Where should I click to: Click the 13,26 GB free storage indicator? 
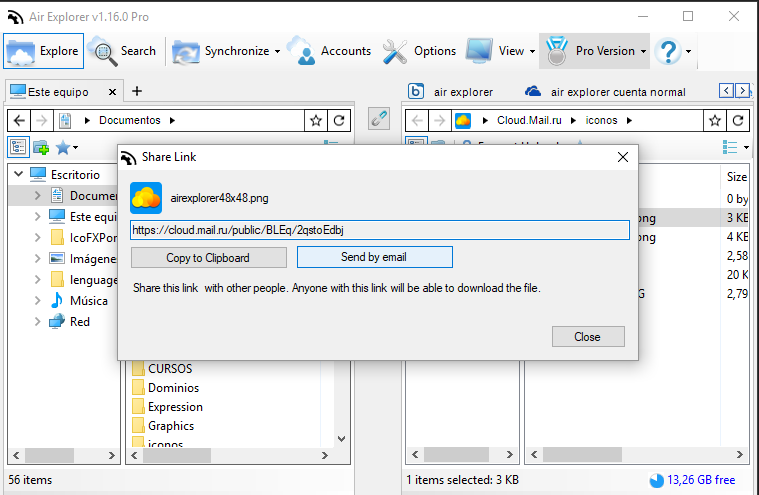[x=692, y=480]
